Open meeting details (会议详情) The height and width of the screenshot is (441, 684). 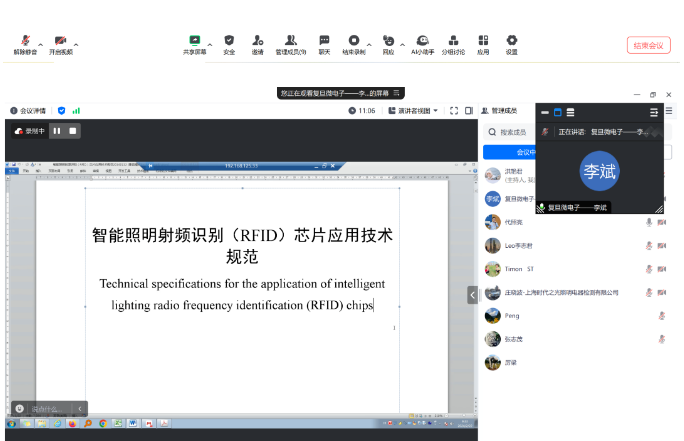tap(32, 111)
